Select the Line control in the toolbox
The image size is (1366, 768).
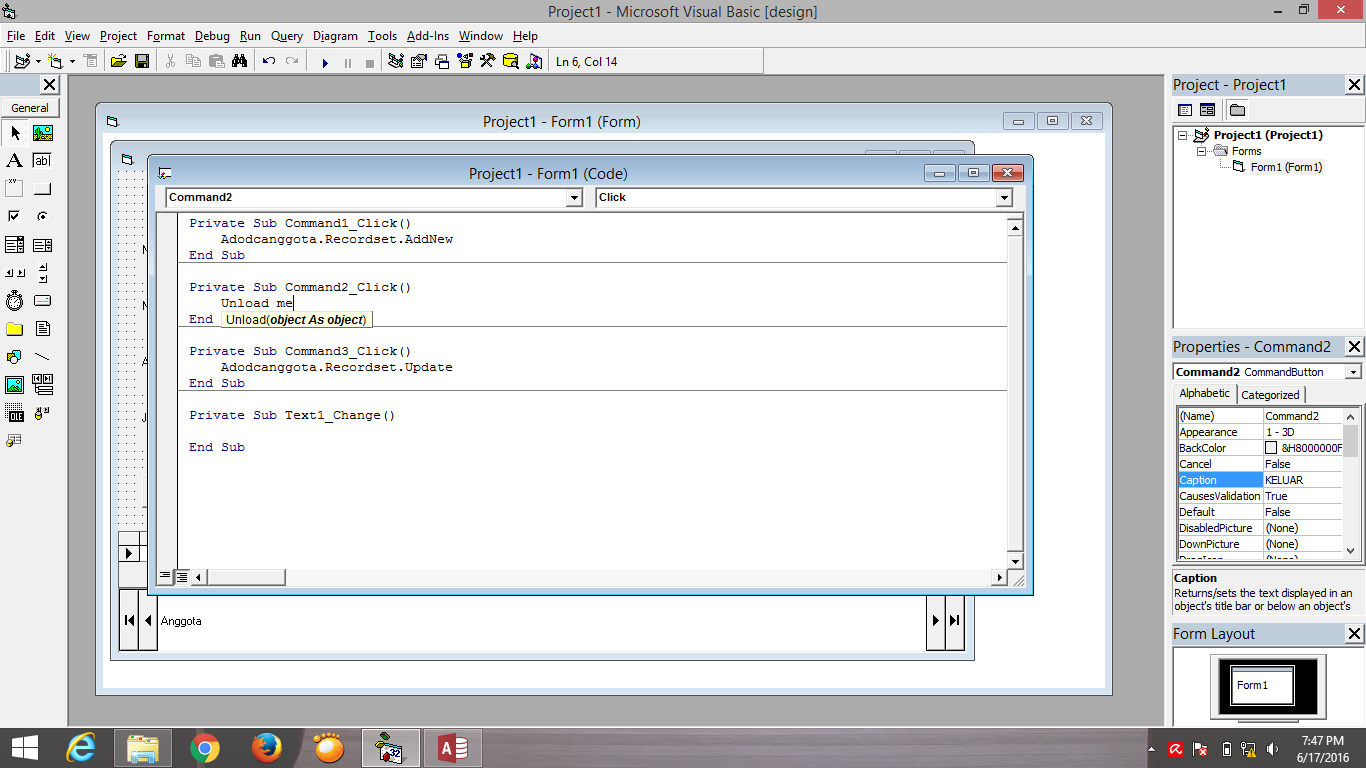pos(43,356)
